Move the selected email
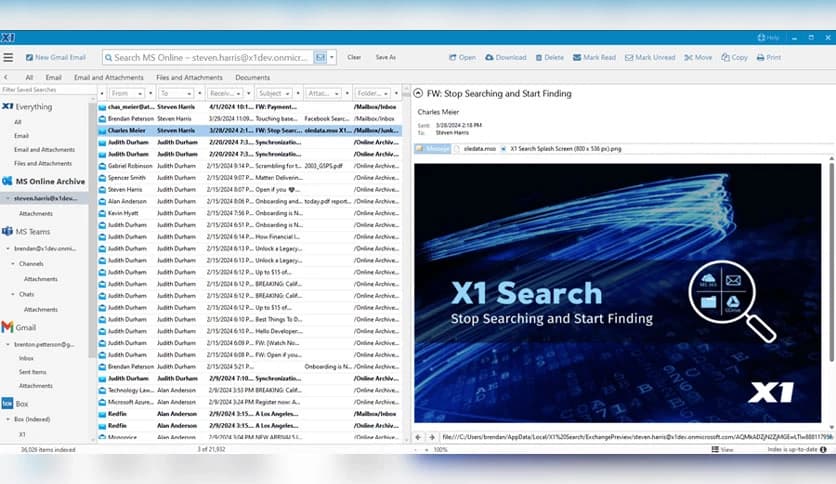This screenshot has width=836, height=484. (698, 58)
